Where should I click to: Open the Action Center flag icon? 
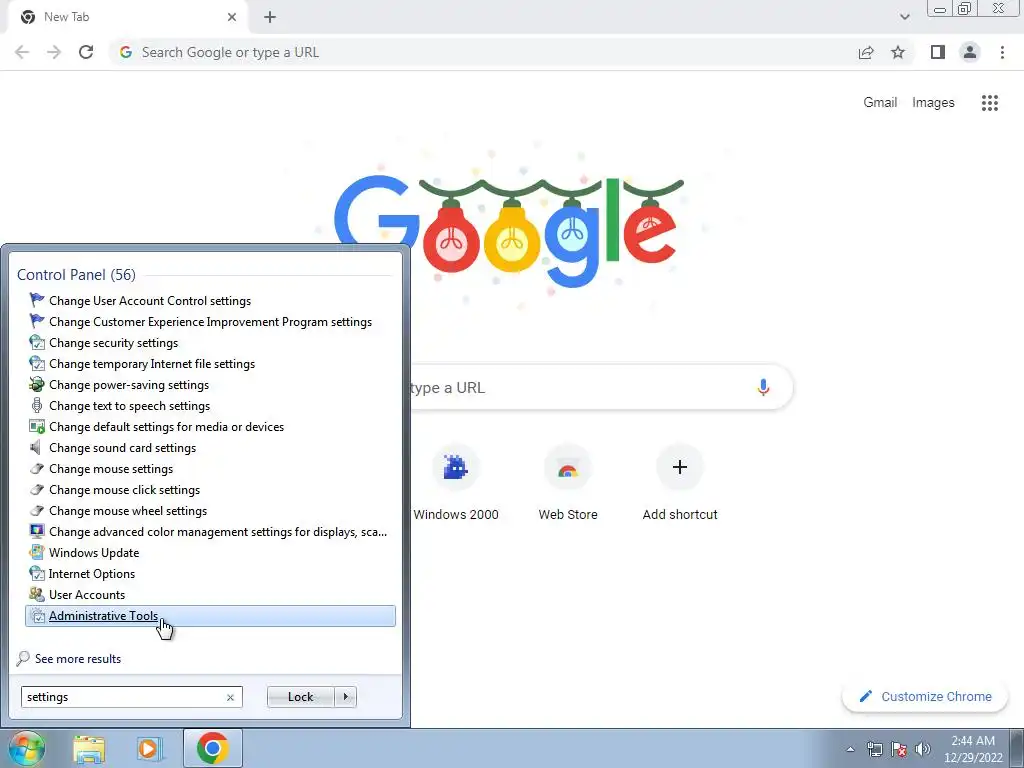(x=899, y=749)
